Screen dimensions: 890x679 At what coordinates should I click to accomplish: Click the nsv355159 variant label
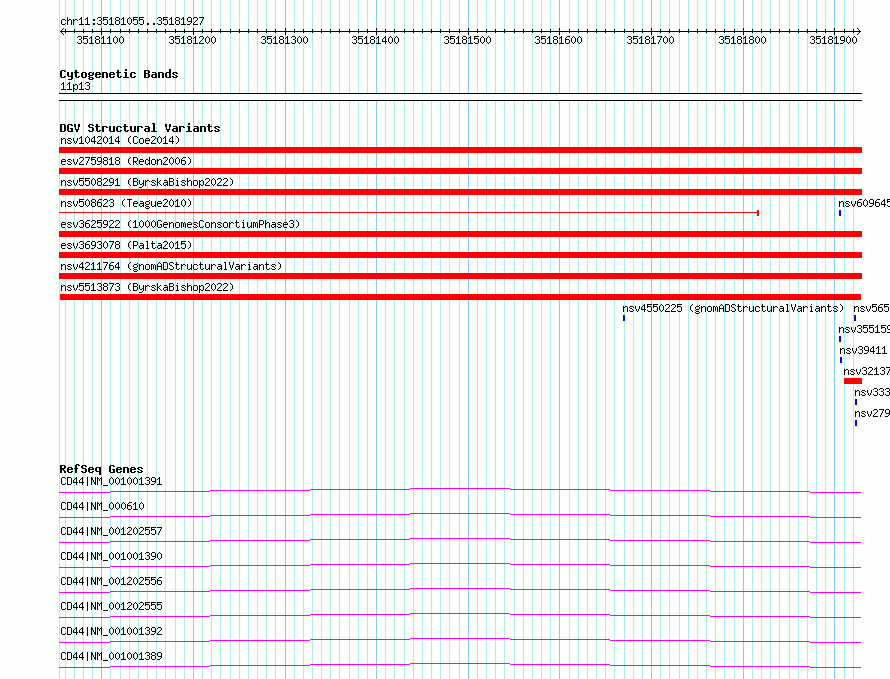[864, 329]
